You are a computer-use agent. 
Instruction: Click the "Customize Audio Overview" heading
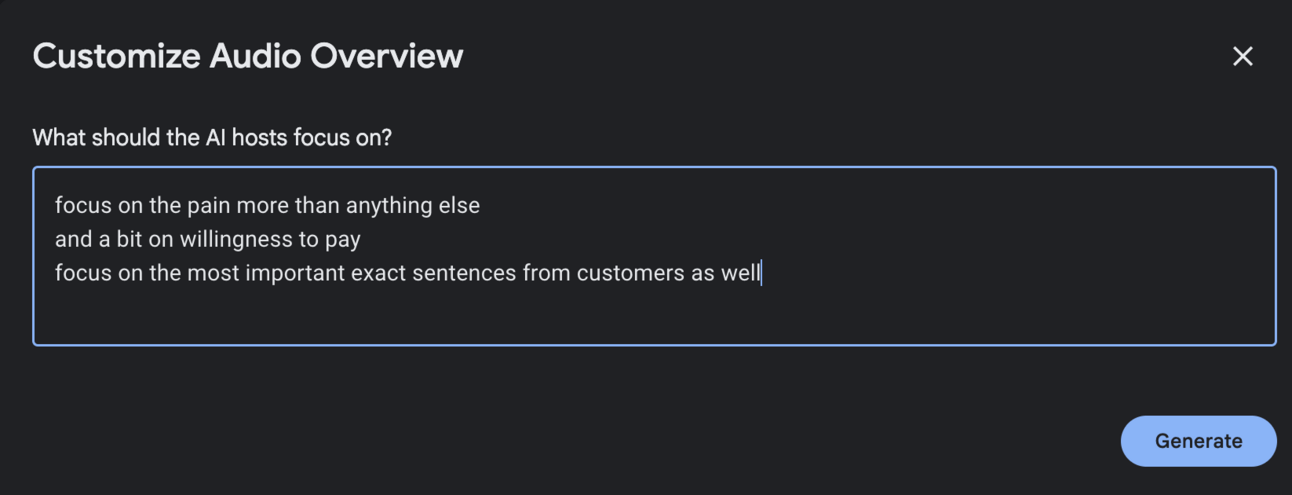248,56
